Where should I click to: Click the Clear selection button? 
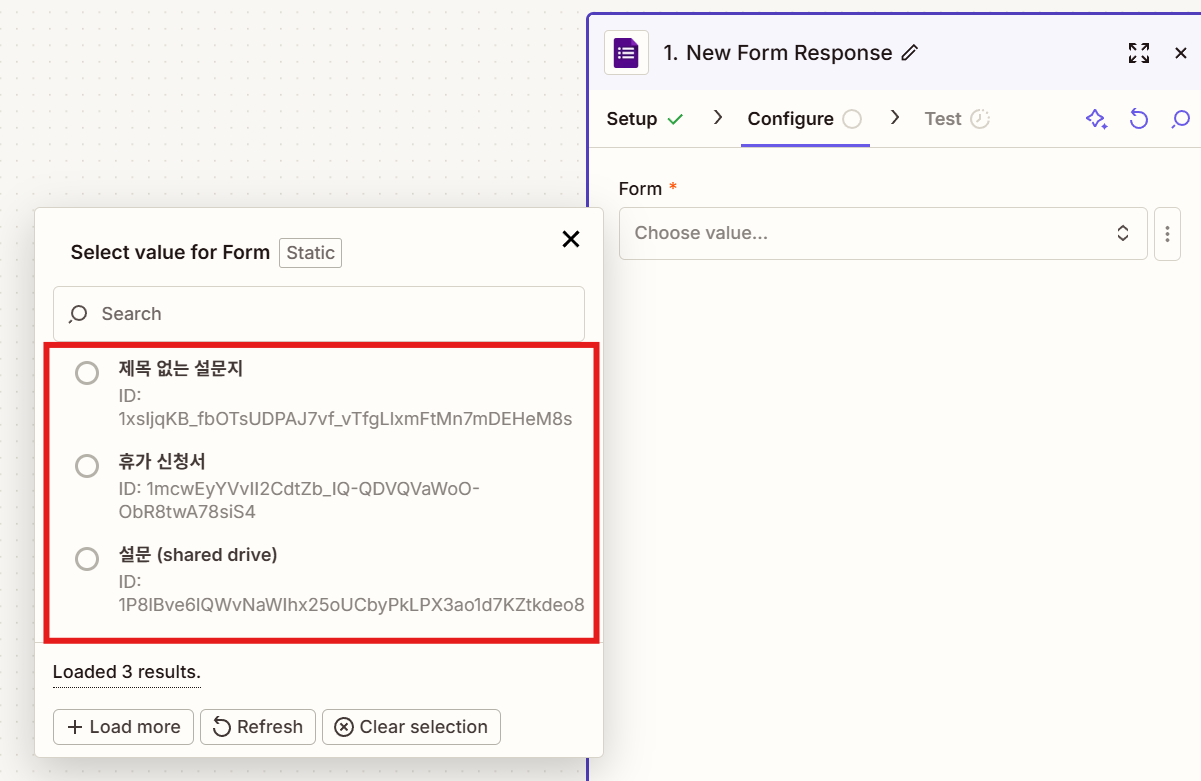(411, 727)
